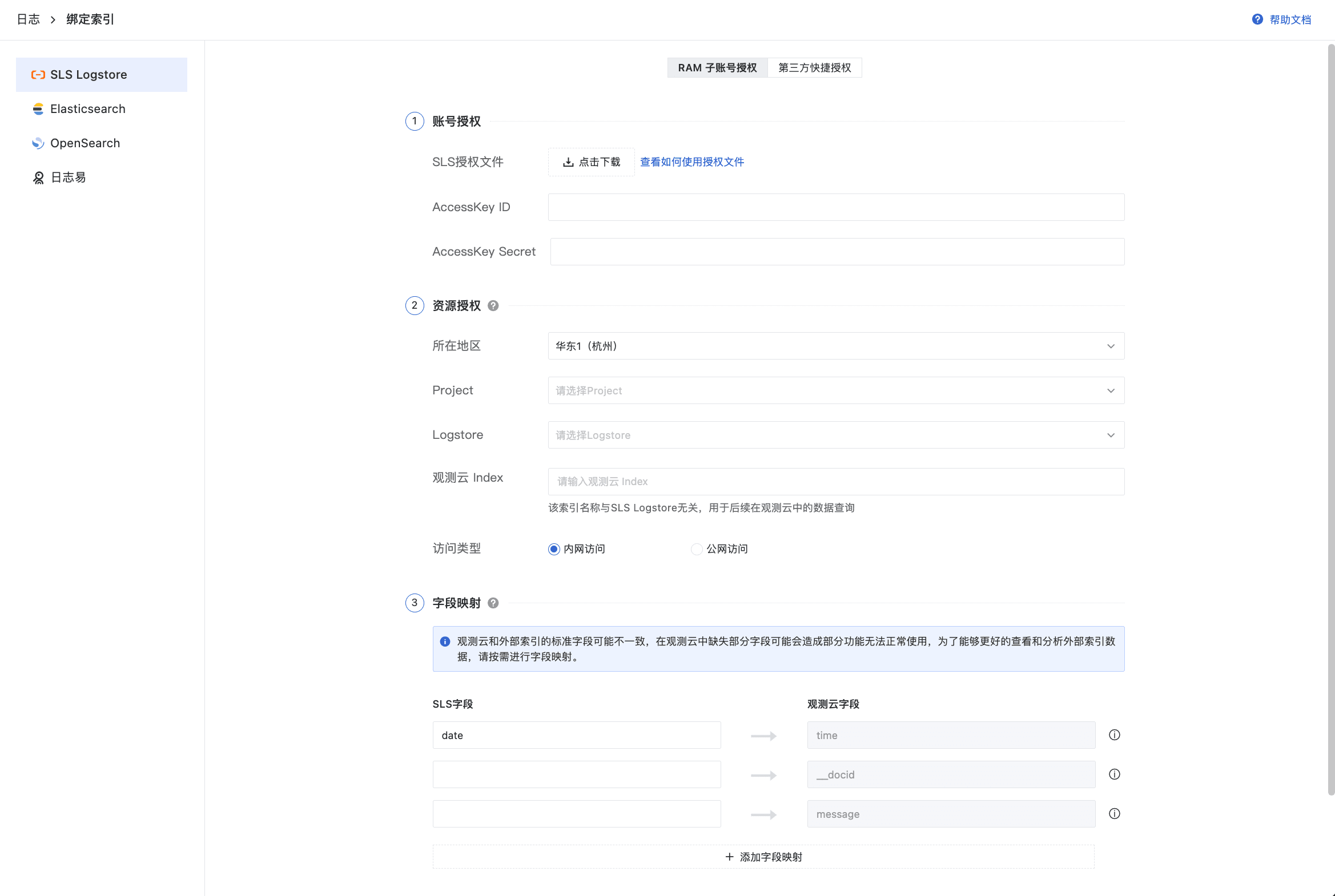This screenshot has height=896, width=1335.
Task: Click the vertical page scrollbar
Action: pos(1331,420)
